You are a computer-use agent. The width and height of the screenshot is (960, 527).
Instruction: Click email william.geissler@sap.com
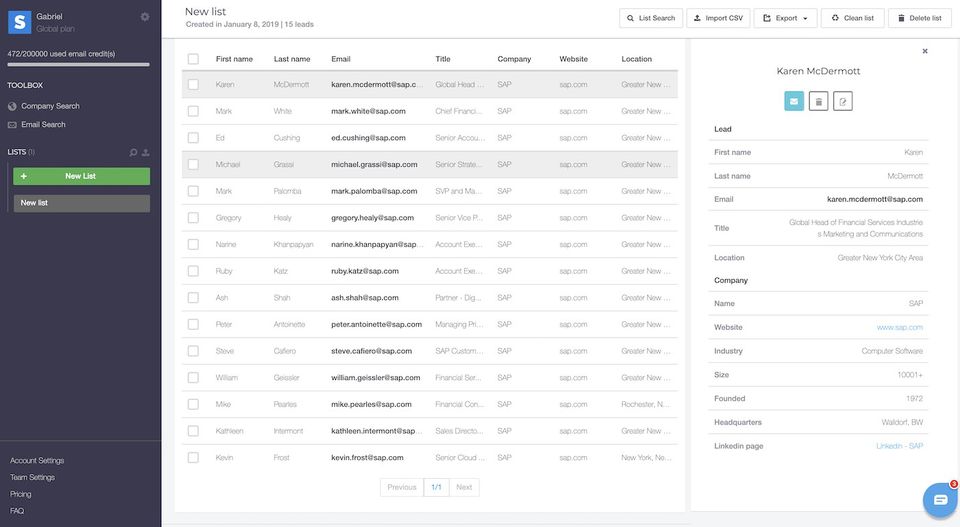coord(376,378)
